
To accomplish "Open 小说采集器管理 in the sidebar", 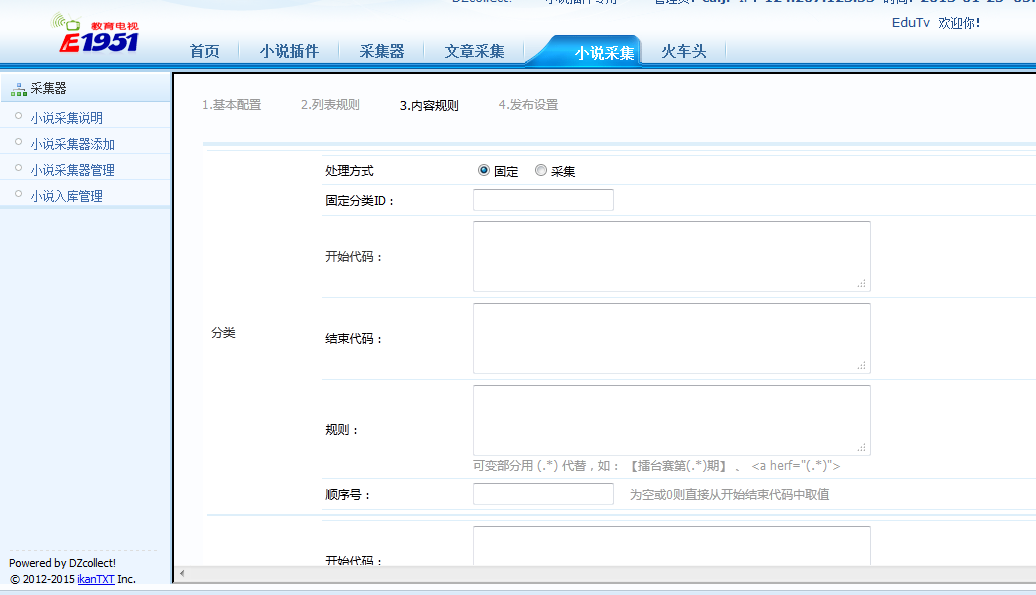I will tap(72, 170).
